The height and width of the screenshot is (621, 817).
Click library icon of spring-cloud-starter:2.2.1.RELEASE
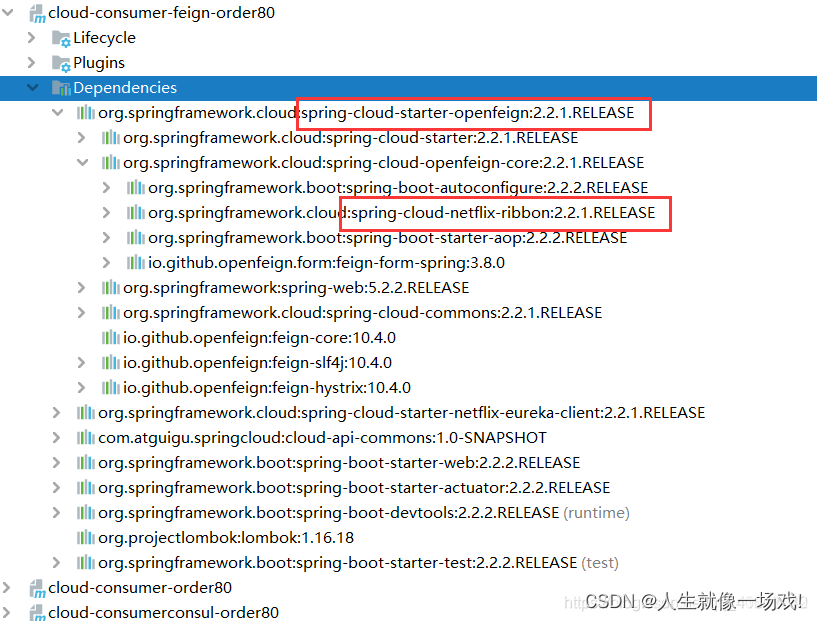110,138
